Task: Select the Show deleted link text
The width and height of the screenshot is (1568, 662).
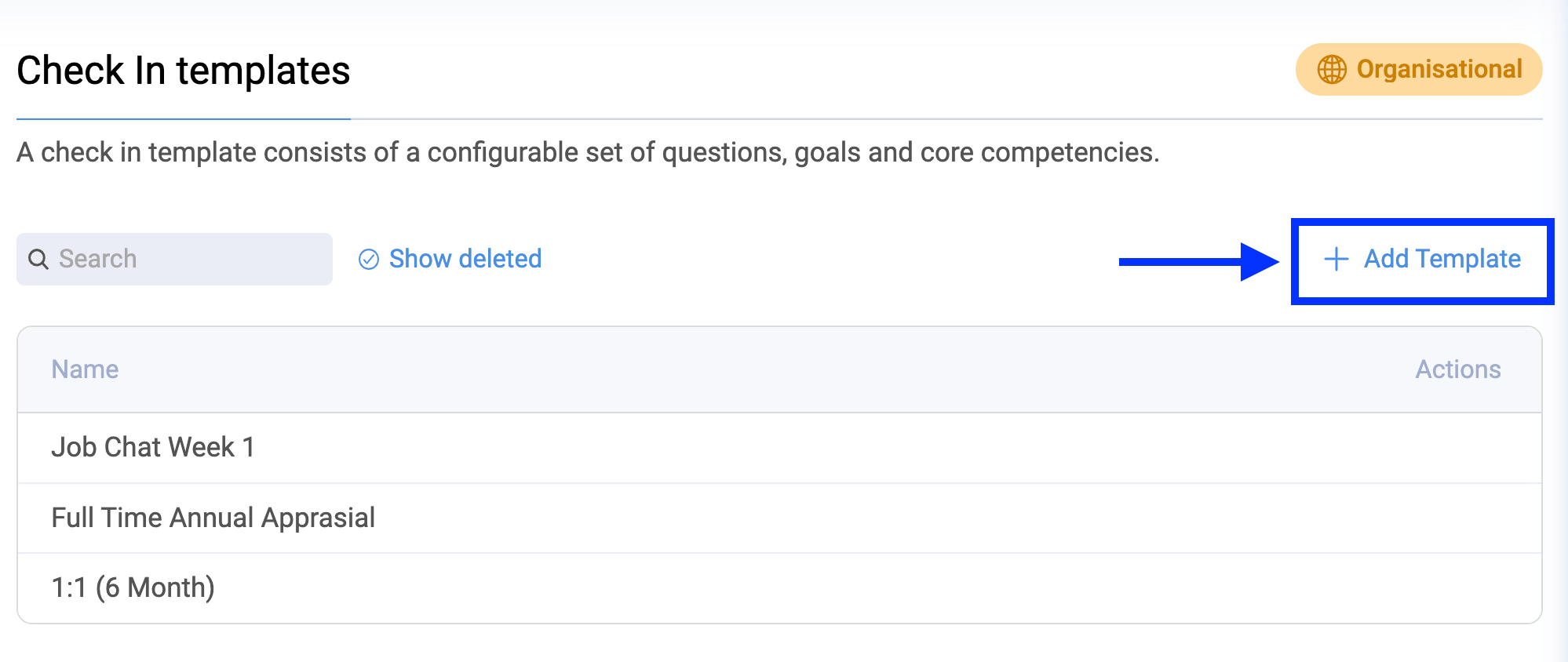Action: [465, 259]
